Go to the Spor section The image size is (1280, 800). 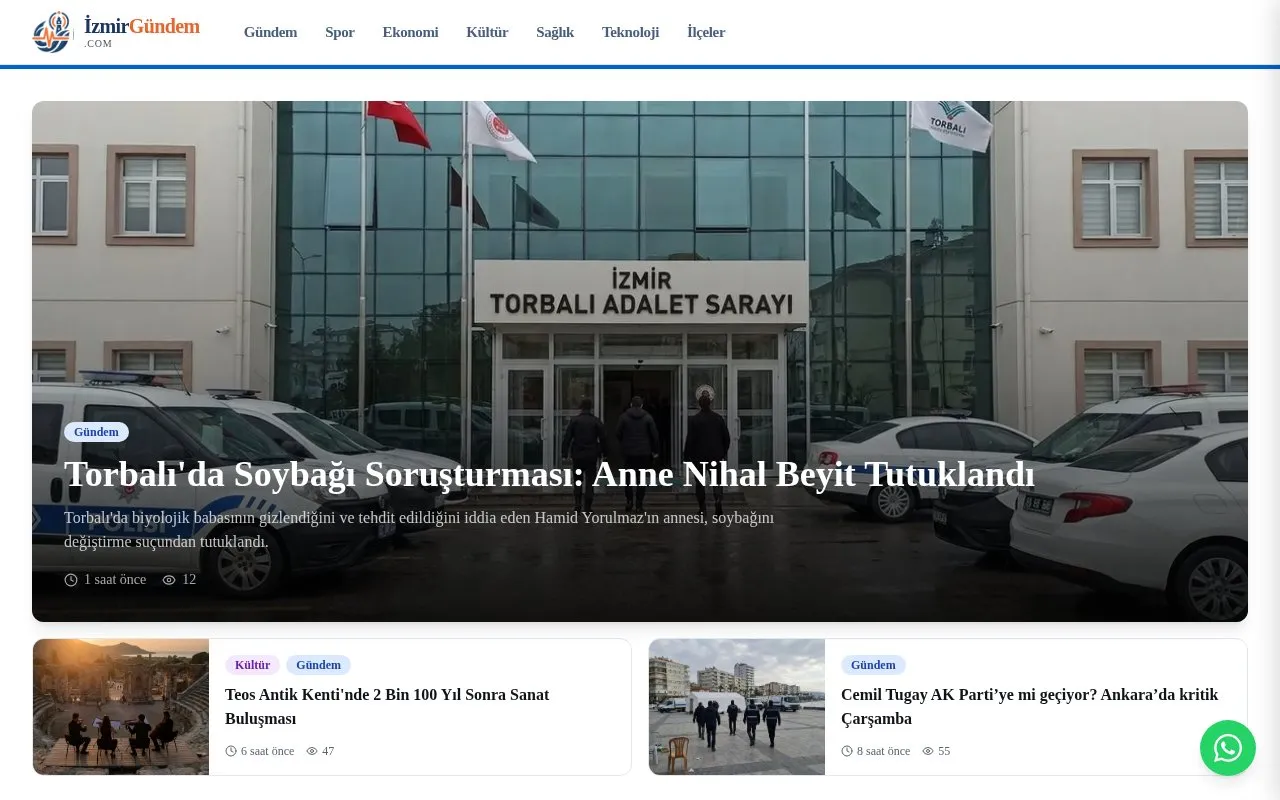pos(340,32)
